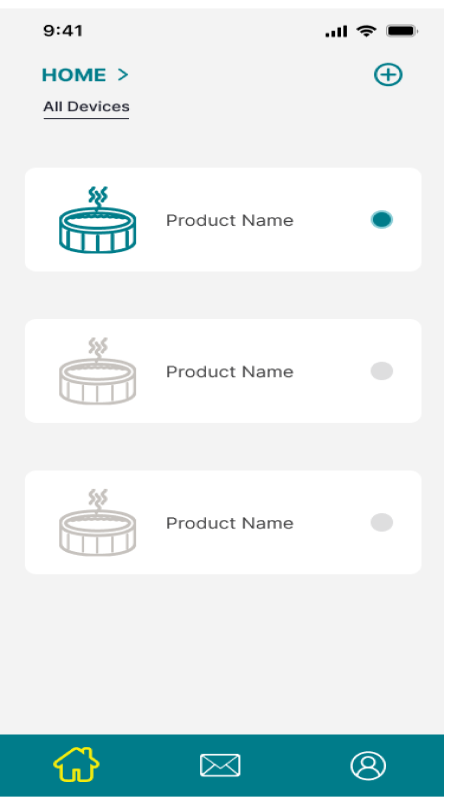
Task: Tap the 9:41 clock in status bar
Action: click(63, 31)
